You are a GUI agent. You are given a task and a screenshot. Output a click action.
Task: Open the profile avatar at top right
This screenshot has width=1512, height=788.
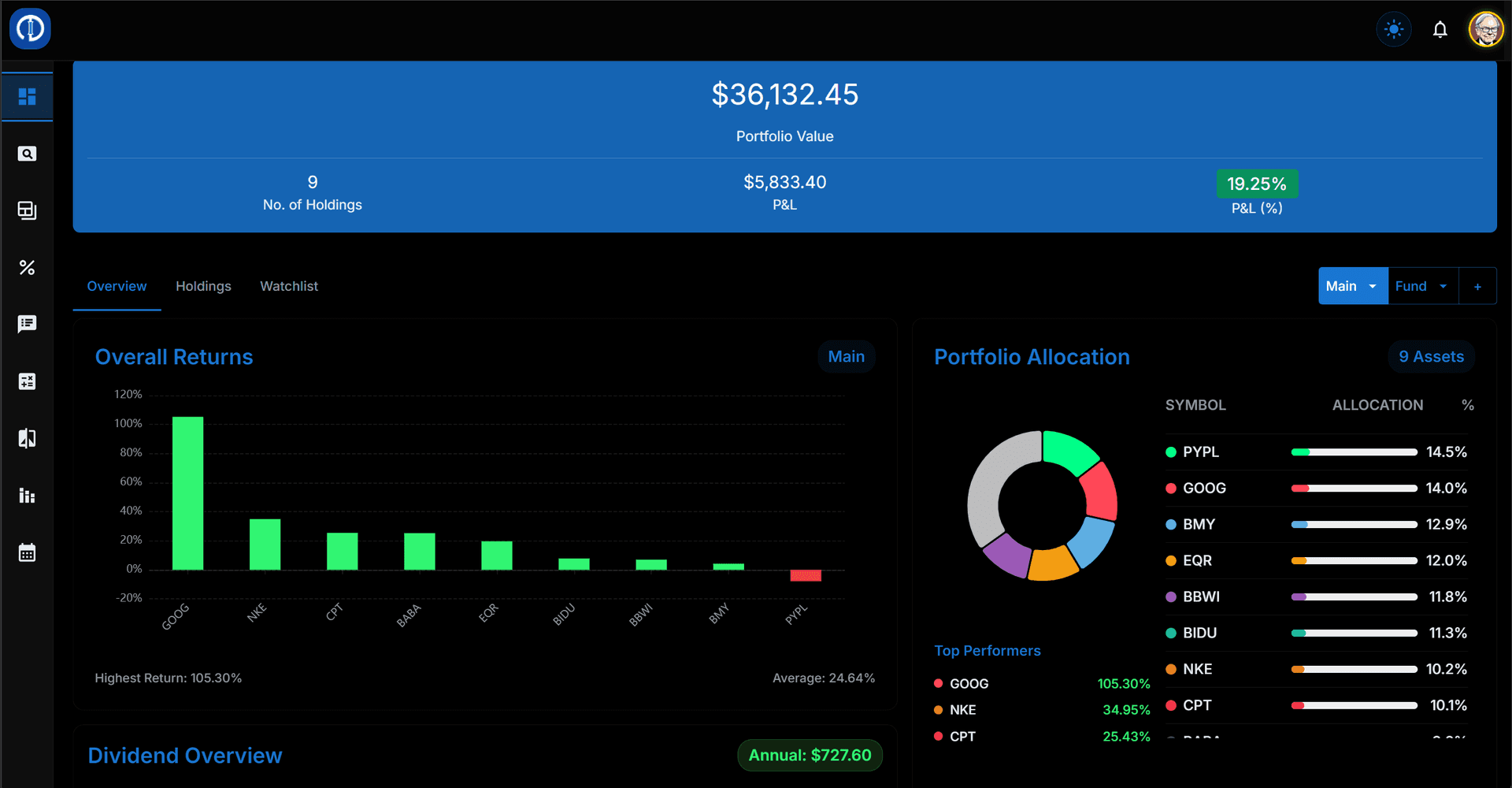pos(1485,28)
